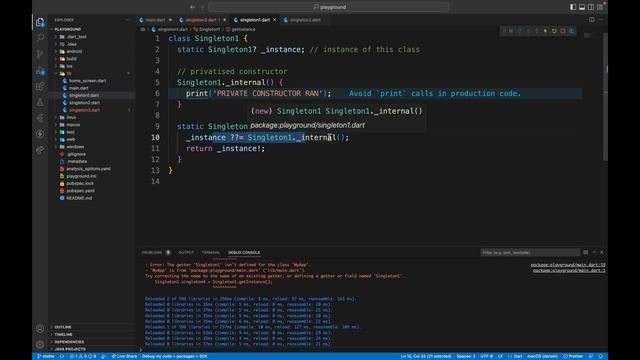Follow the package:playground/main.dart:10 link
Screen dimensions: 640x360
pyautogui.click(x=568, y=265)
